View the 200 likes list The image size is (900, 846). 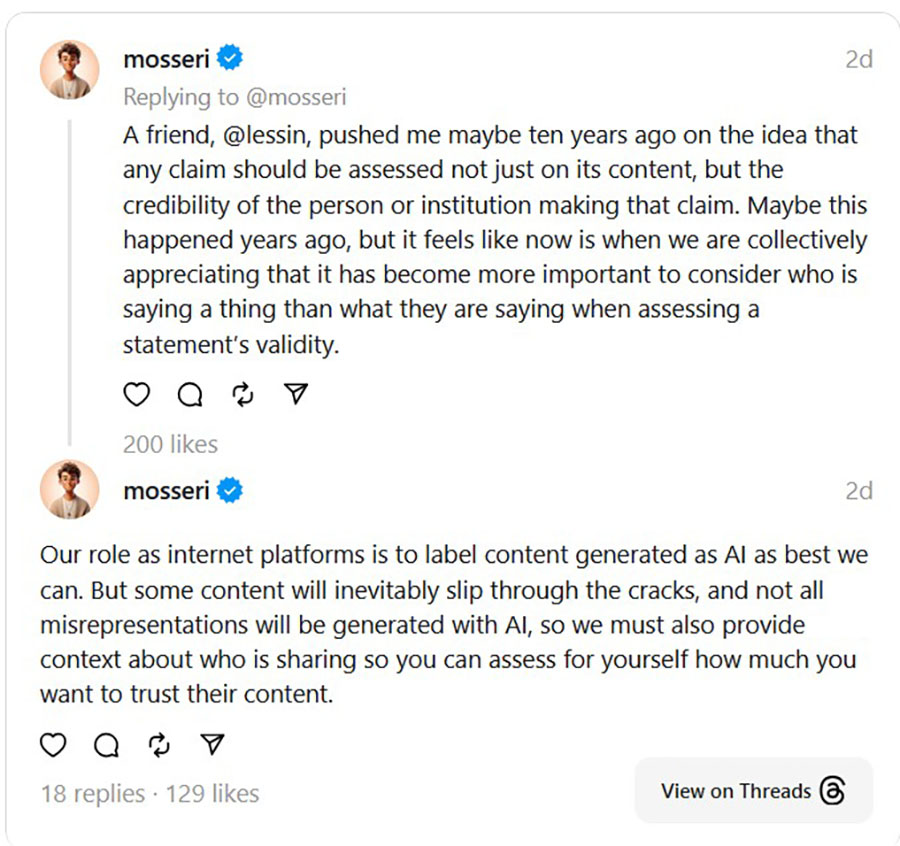[170, 444]
